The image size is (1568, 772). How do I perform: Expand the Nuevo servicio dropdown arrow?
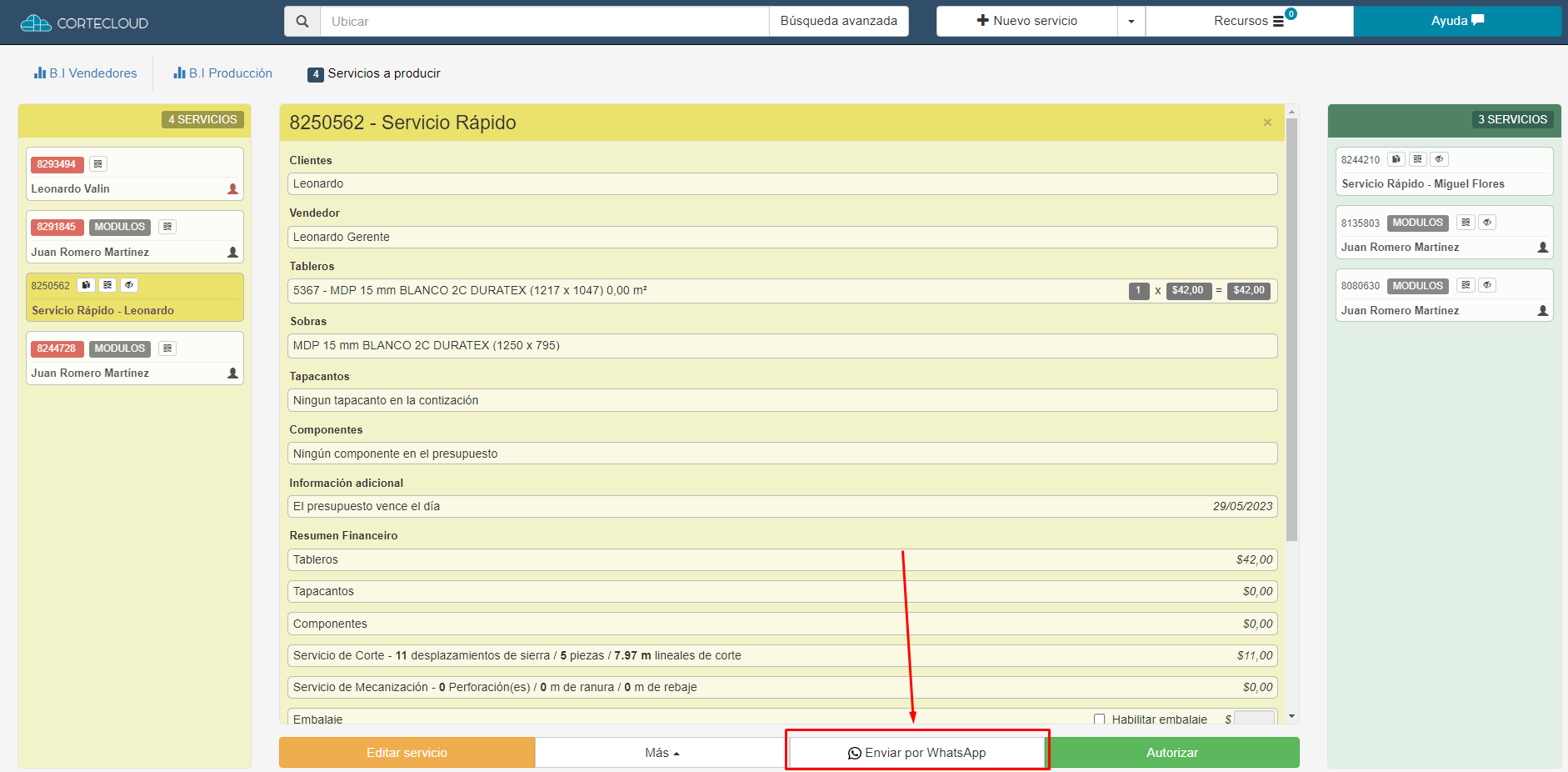pyautogui.click(x=1131, y=21)
